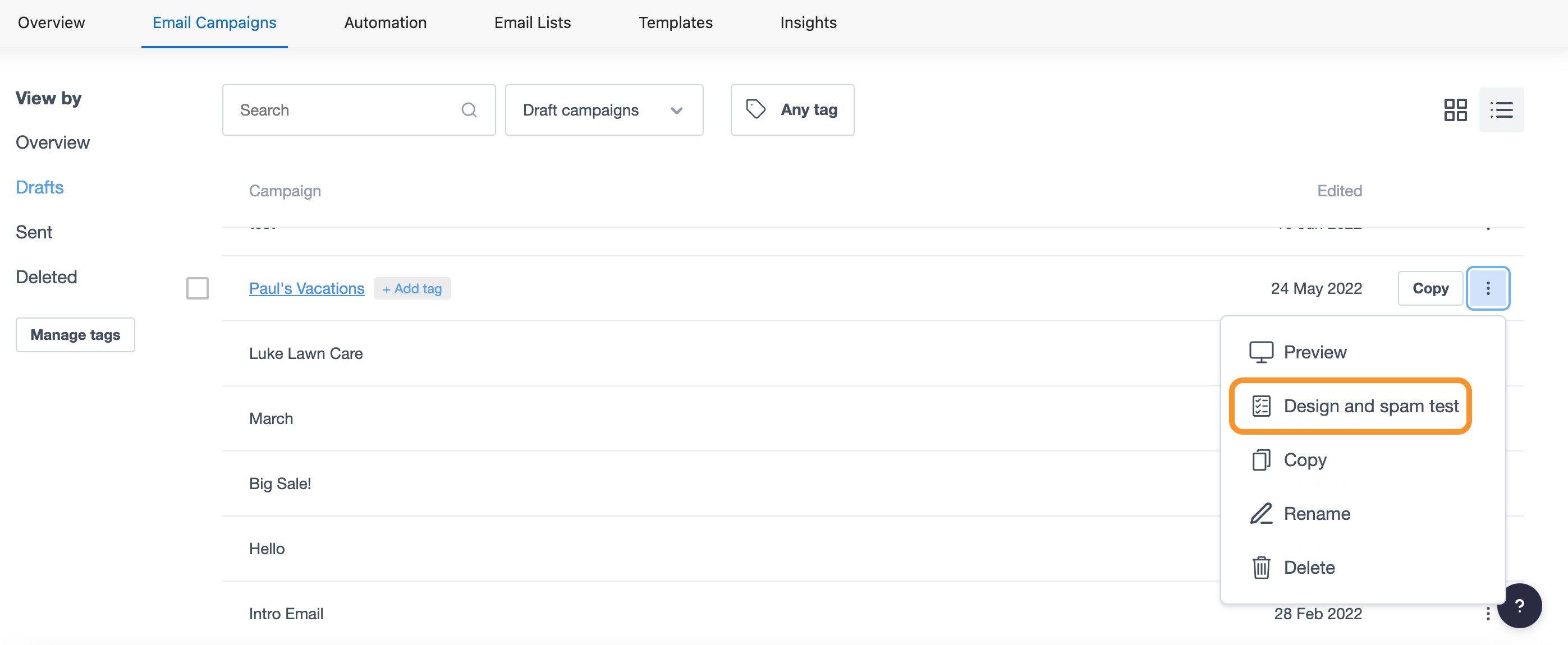The height and width of the screenshot is (645, 1568).
Task: Open the help question mark bubble
Action: pyautogui.click(x=1519, y=605)
